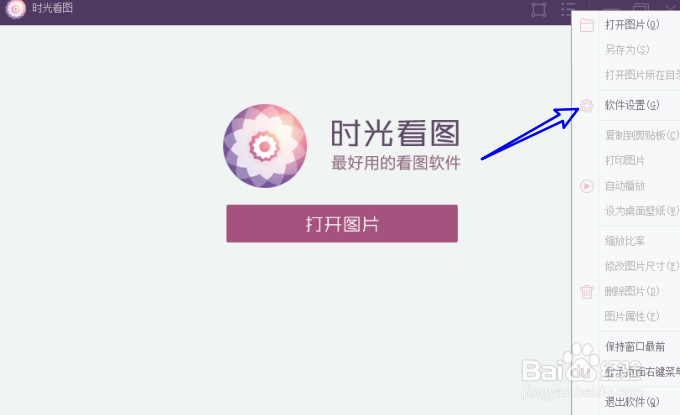
Task: Choose 修改图片尺寸(F) menu entry
Action: pyautogui.click(x=642, y=266)
